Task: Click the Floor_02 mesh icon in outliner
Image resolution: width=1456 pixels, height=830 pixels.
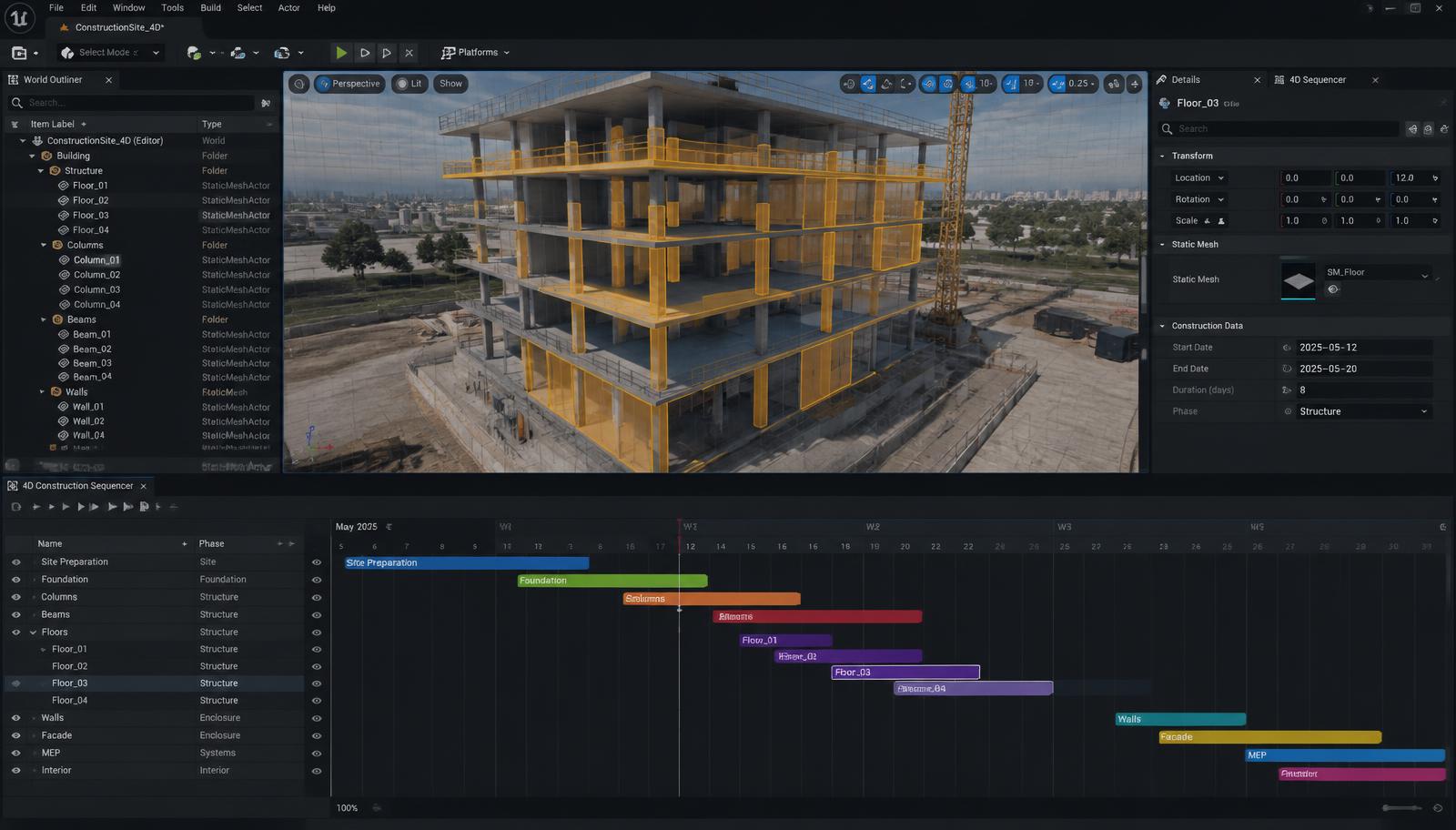Action: tap(64, 200)
